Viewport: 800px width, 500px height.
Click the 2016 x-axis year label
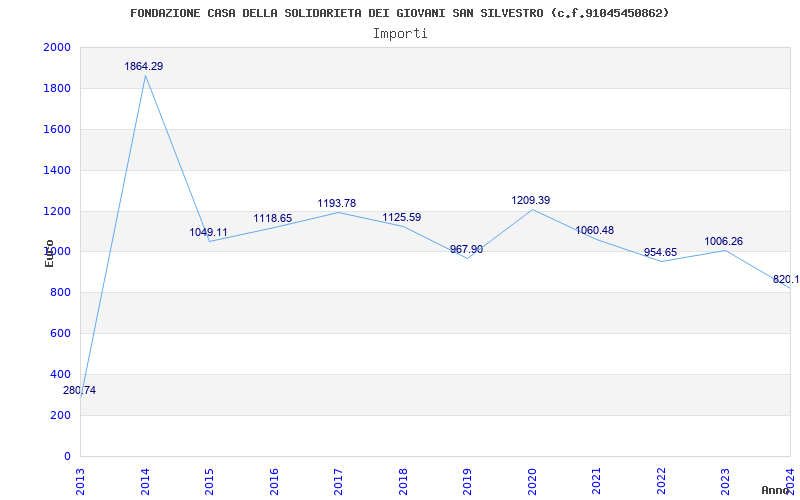[x=274, y=481]
